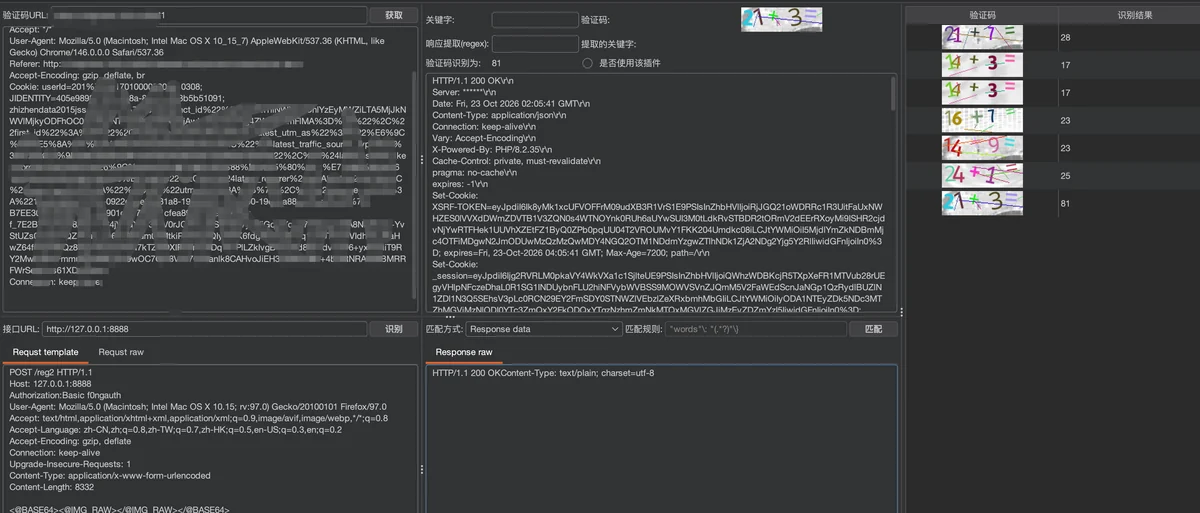Click result value 25 in the table
Screen dimensions: 1200x513
tap(1066, 175)
